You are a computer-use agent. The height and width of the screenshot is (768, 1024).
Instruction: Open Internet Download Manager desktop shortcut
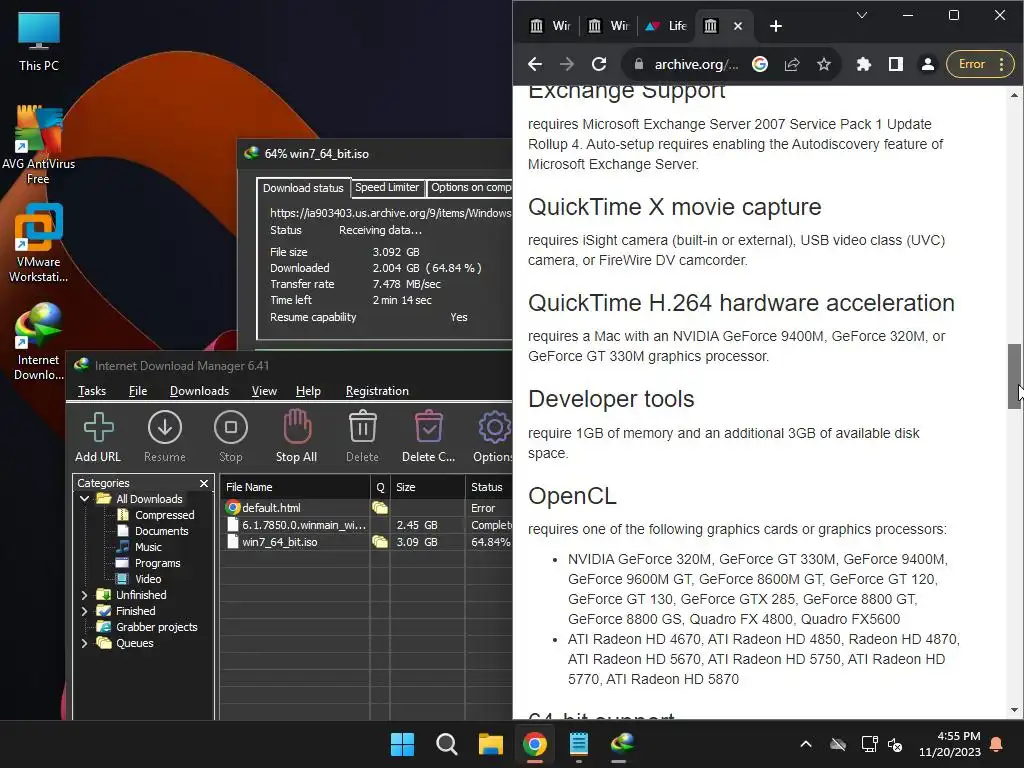pos(39,341)
